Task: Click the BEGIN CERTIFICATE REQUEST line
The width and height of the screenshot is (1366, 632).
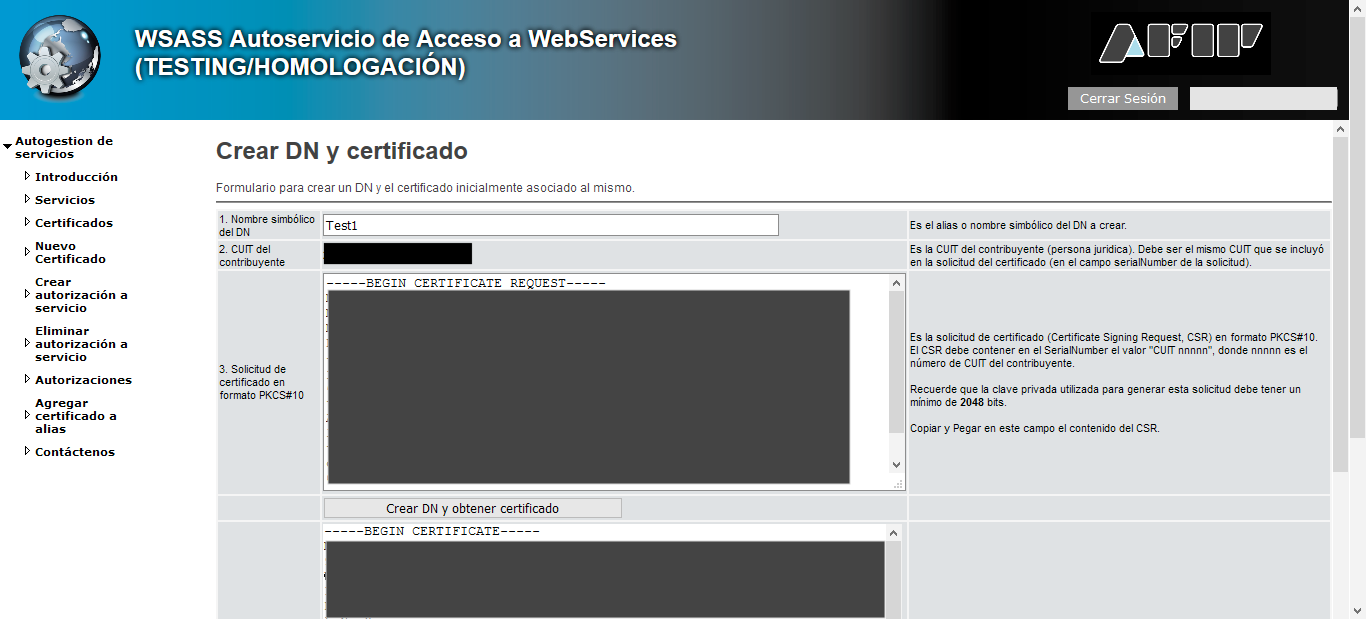Action: (x=466, y=283)
